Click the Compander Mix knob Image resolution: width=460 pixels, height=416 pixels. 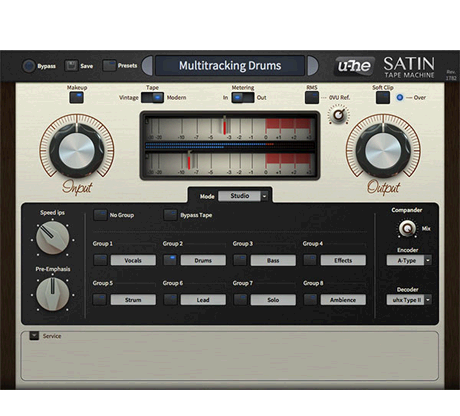(x=407, y=229)
